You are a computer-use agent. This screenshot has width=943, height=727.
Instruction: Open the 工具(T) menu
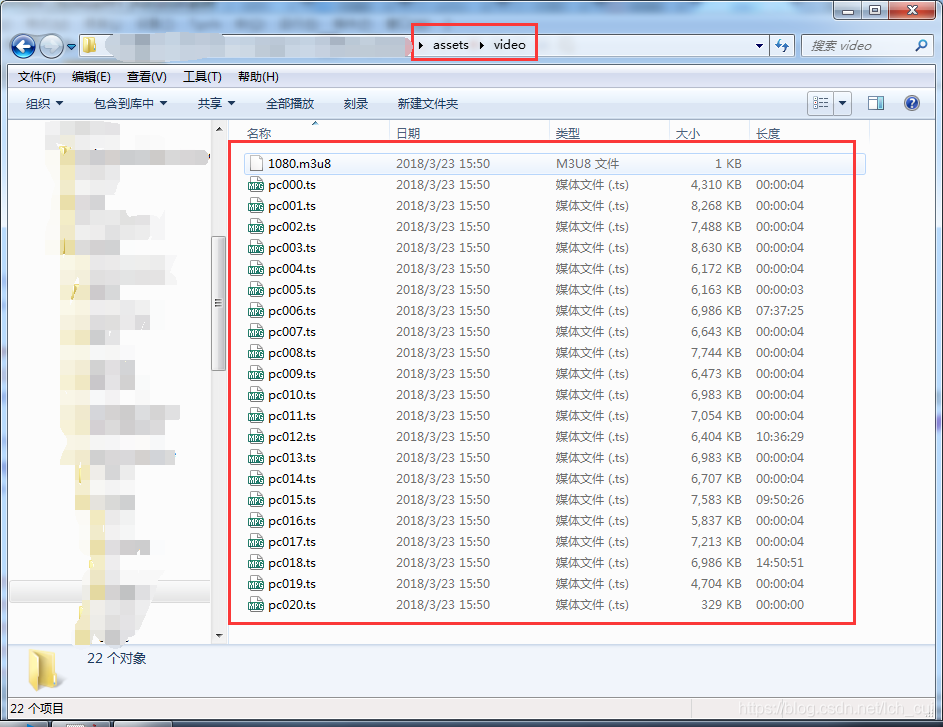pos(202,77)
